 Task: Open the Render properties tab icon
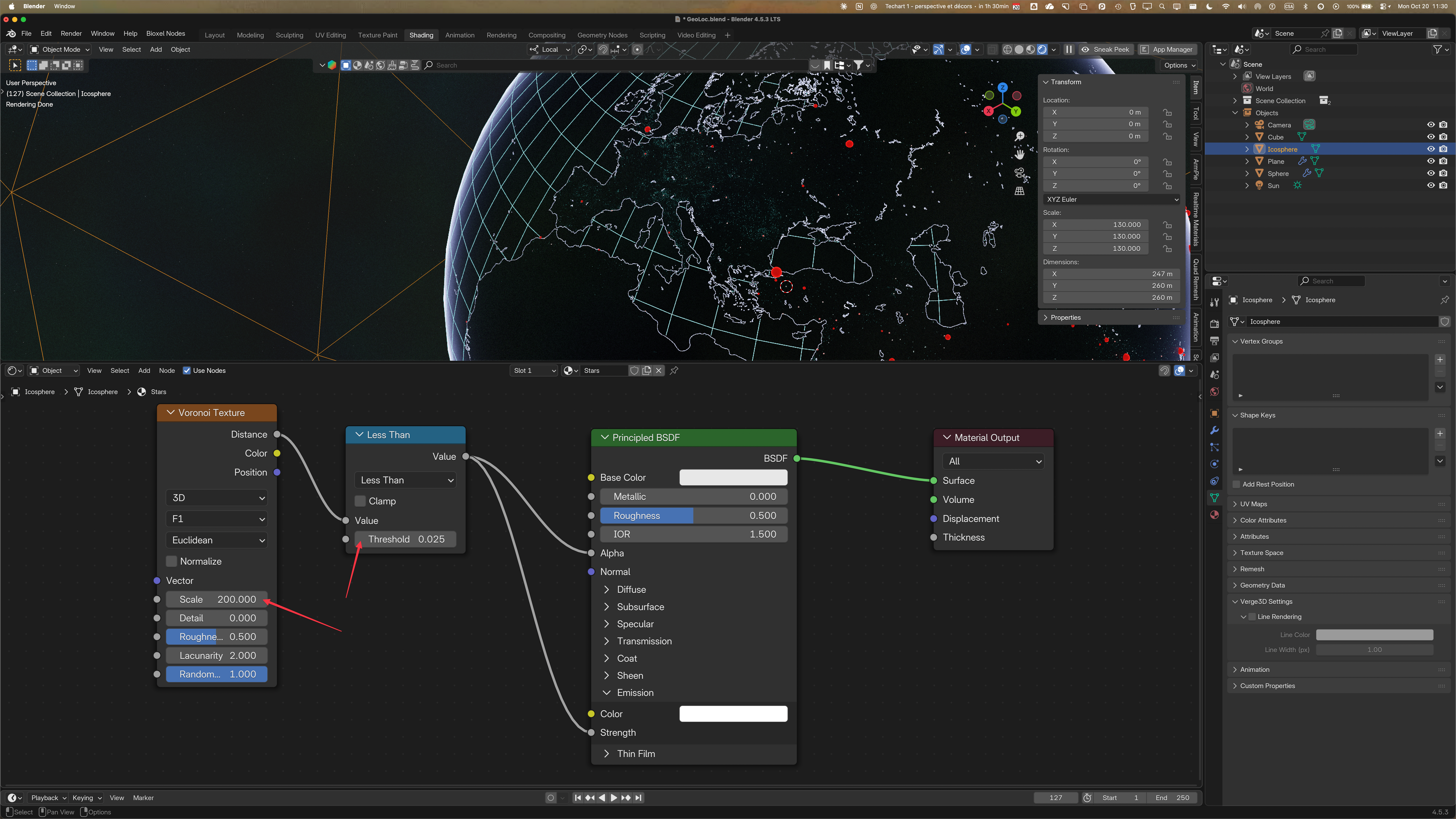pos(1215,324)
